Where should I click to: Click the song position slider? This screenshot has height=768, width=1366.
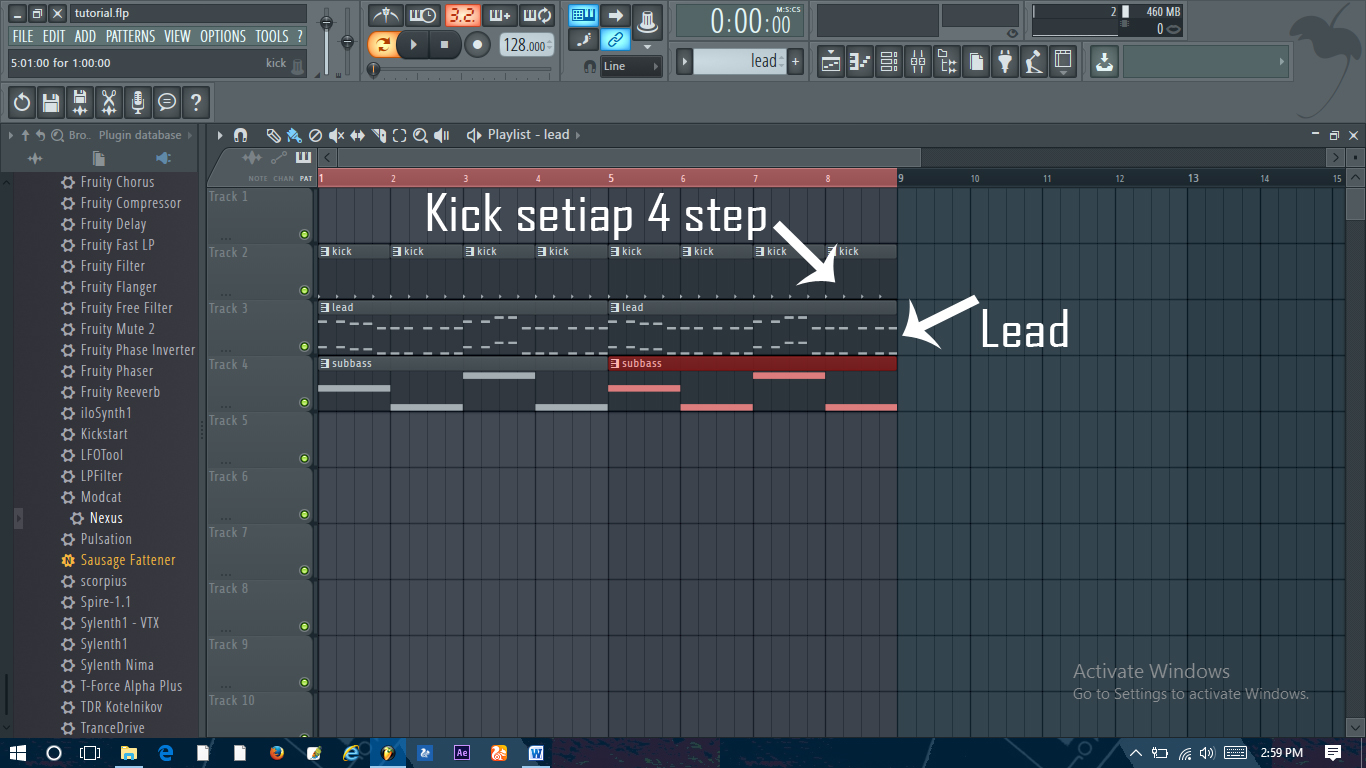pyautogui.click(x=460, y=70)
